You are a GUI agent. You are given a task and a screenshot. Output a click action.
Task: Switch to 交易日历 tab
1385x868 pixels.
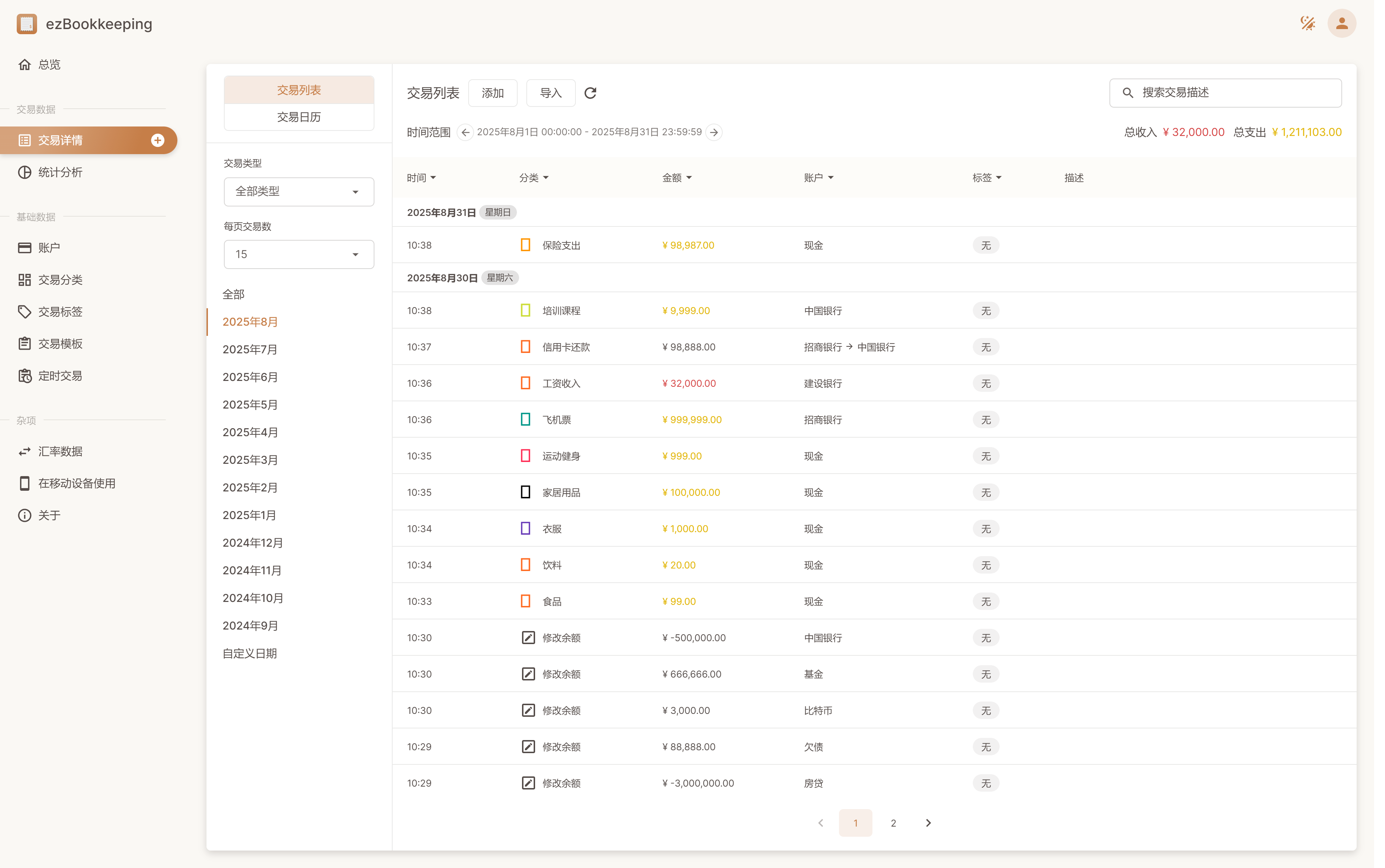[x=298, y=117]
